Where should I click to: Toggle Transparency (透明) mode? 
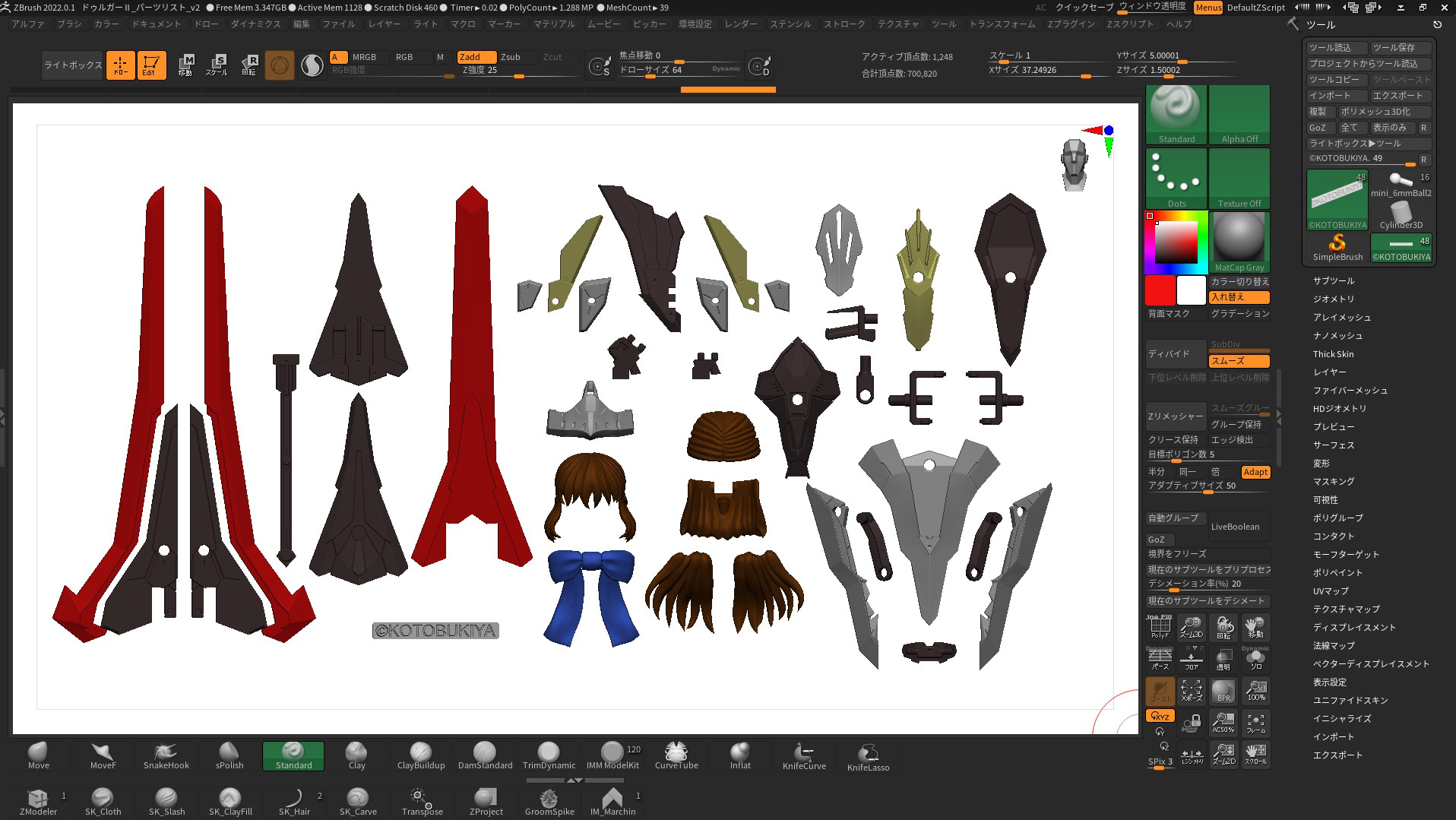[x=1223, y=659]
